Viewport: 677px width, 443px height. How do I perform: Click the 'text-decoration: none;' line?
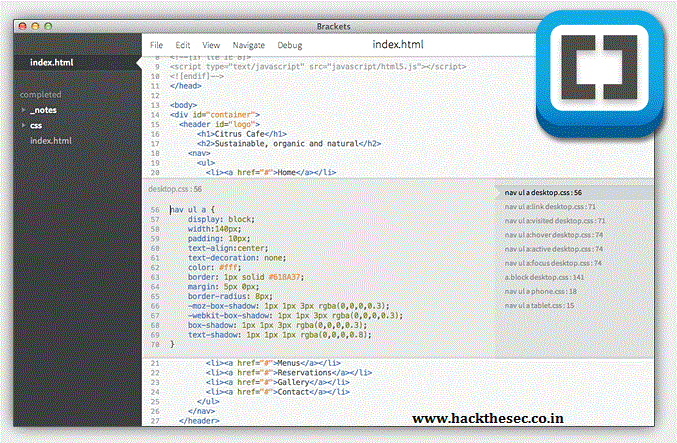(237, 258)
